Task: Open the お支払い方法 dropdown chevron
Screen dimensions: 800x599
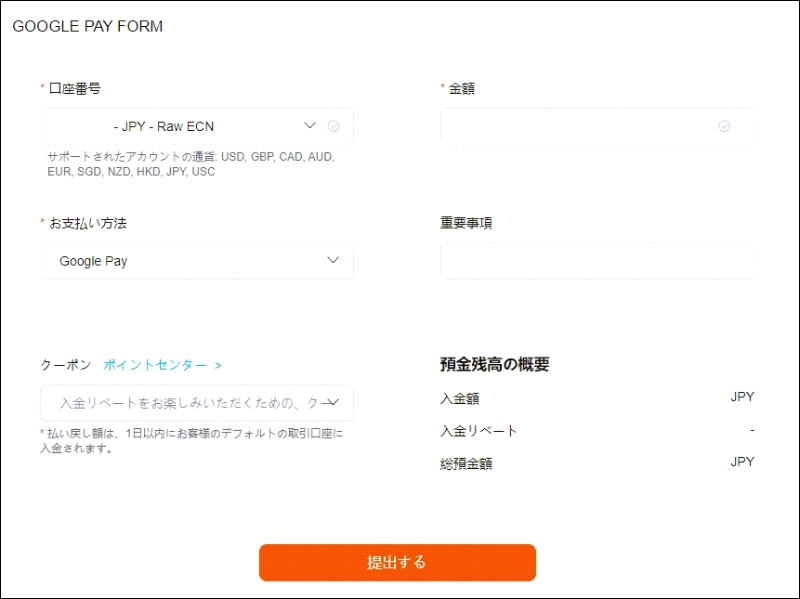Action: pos(334,261)
